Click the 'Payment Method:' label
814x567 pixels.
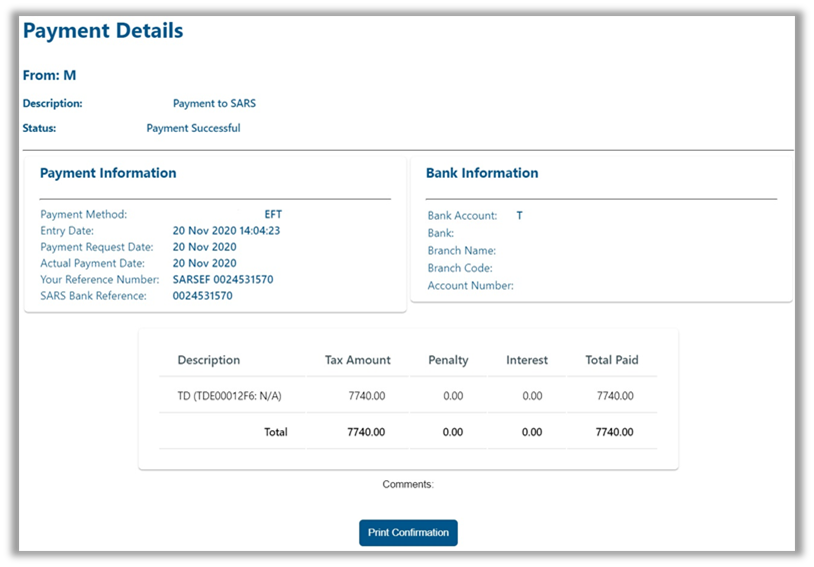click(x=84, y=214)
